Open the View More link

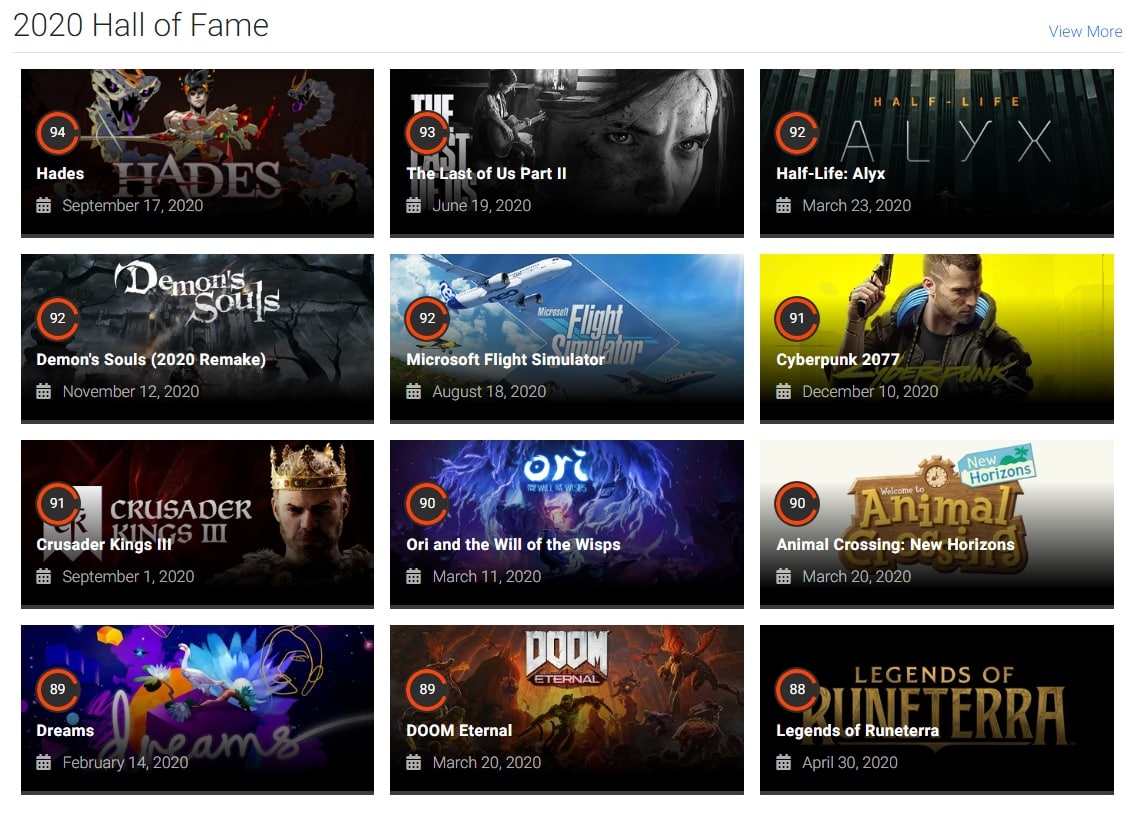point(1085,32)
